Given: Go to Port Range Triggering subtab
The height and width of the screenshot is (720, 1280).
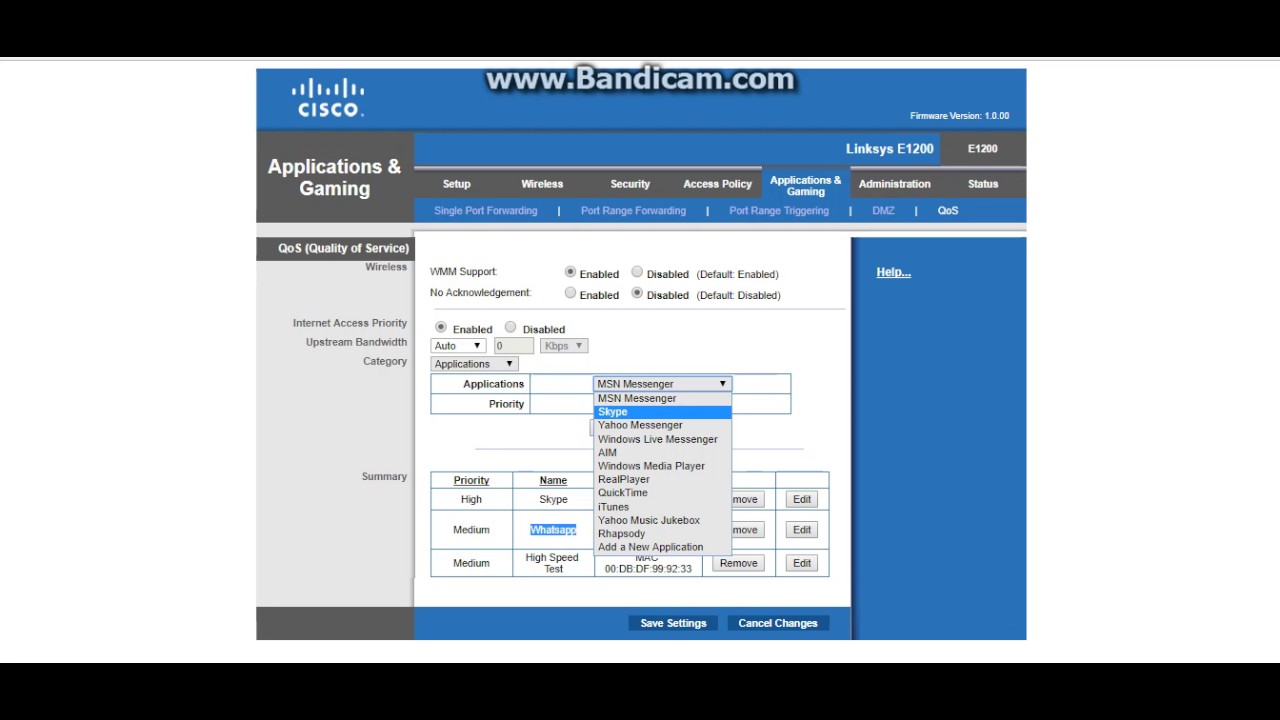Looking at the screenshot, I should click(x=779, y=211).
